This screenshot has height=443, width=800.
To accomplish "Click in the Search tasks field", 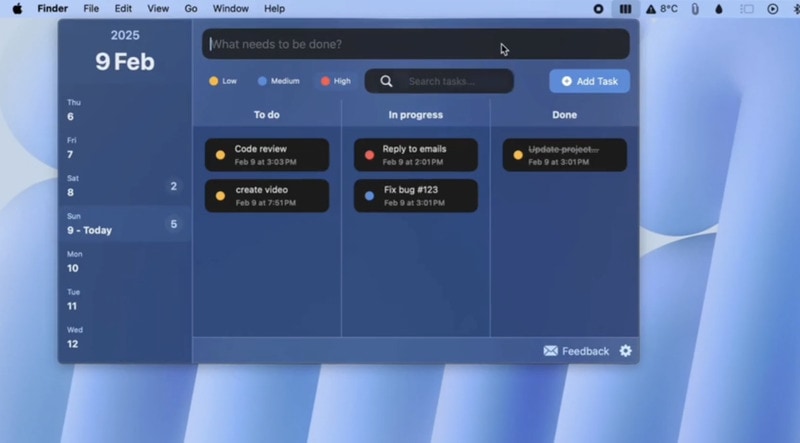I will (455, 82).
